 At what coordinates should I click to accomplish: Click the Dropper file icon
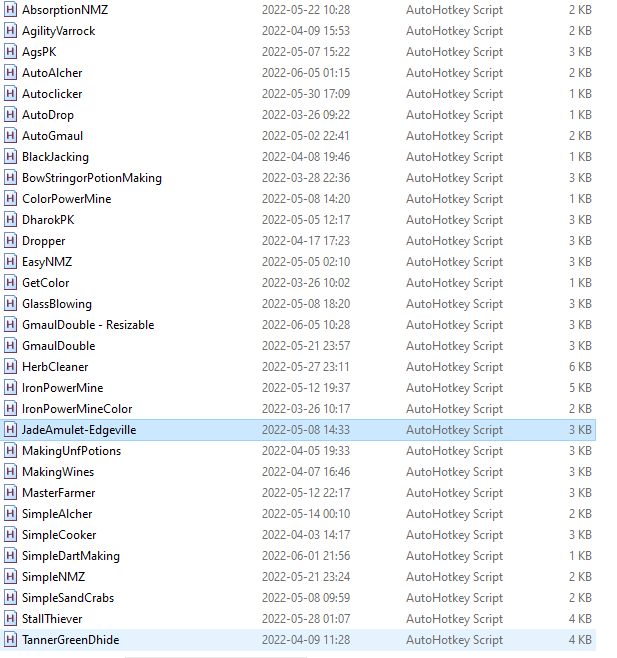click(10, 240)
